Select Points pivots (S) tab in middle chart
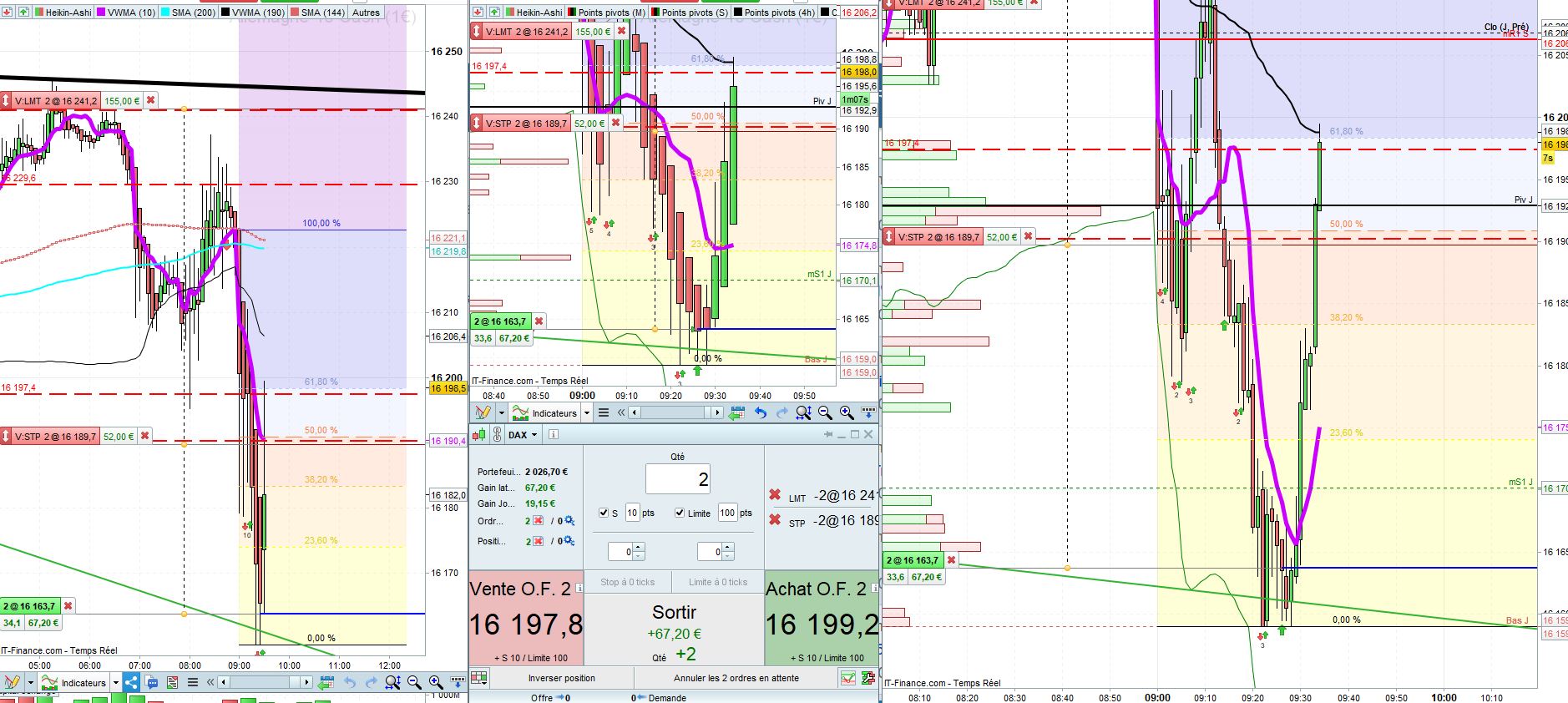 tap(689, 13)
